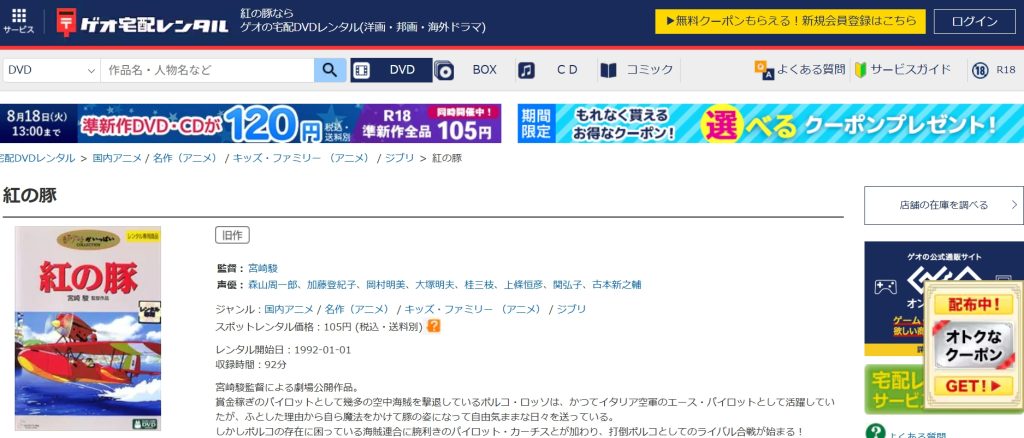The width and height of the screenshot is (1024, 438).
Task: Select the CD tab
Action: pyautogui.click(x=556, y=70)
